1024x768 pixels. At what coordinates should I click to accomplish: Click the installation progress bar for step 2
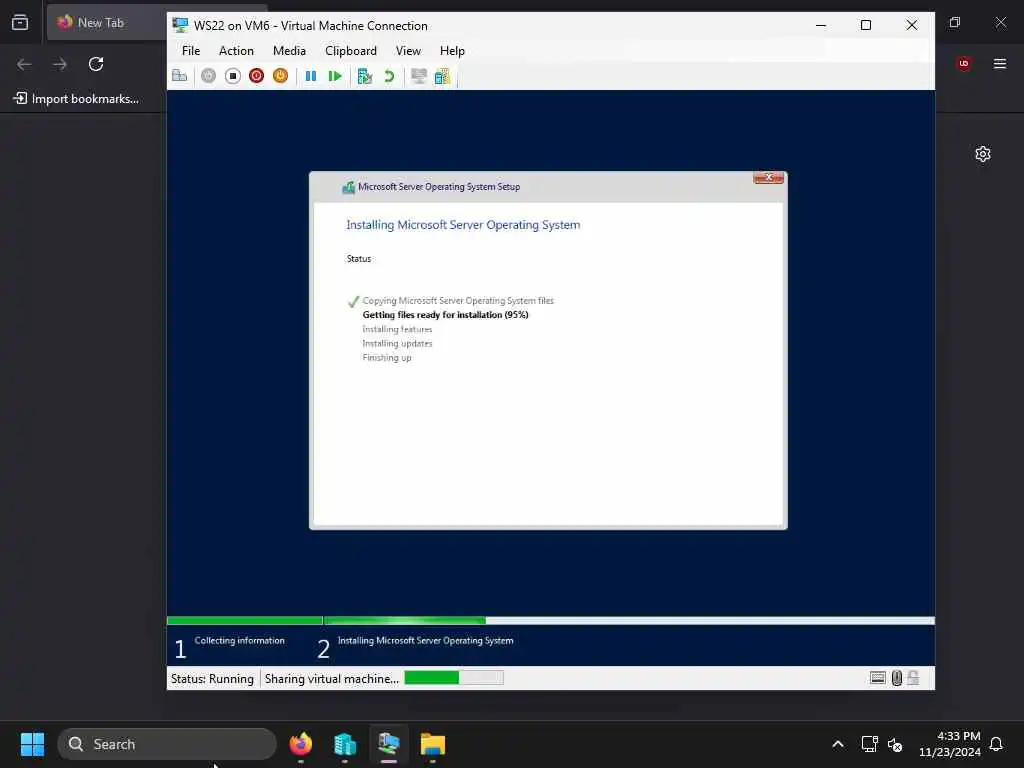[x=629, y=620]
